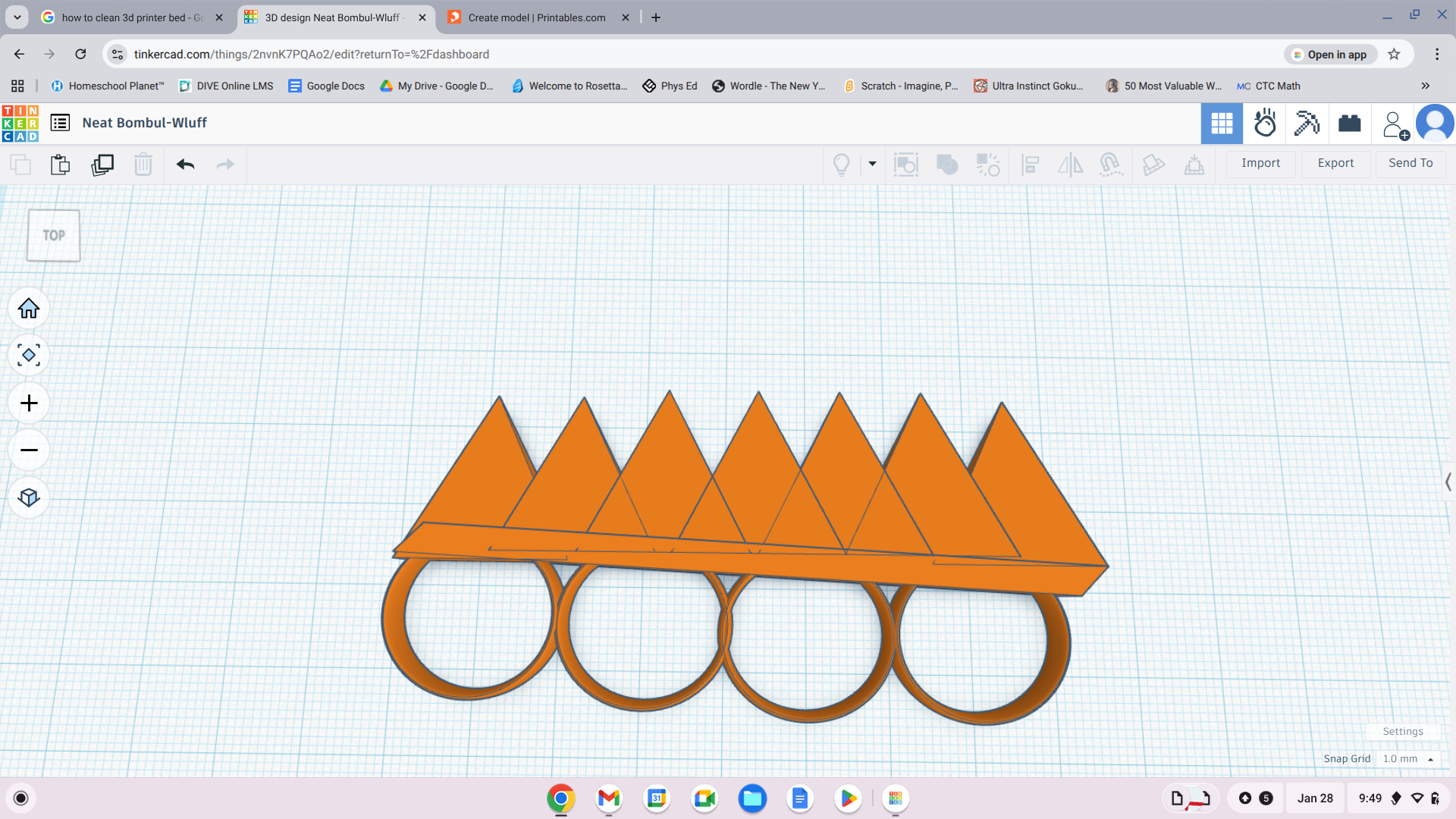
Task: Click the Group shapes icon
Action: point(947,164)
